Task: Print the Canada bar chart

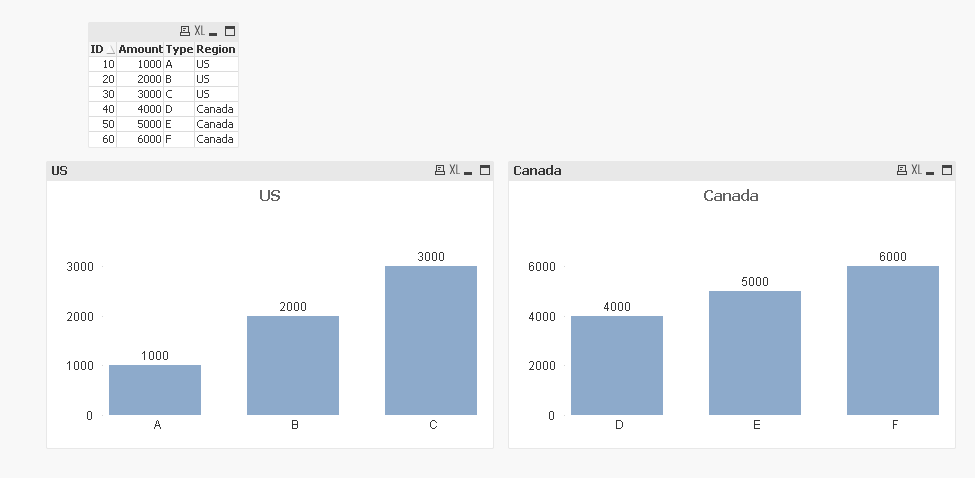Action: click(902, 170)
